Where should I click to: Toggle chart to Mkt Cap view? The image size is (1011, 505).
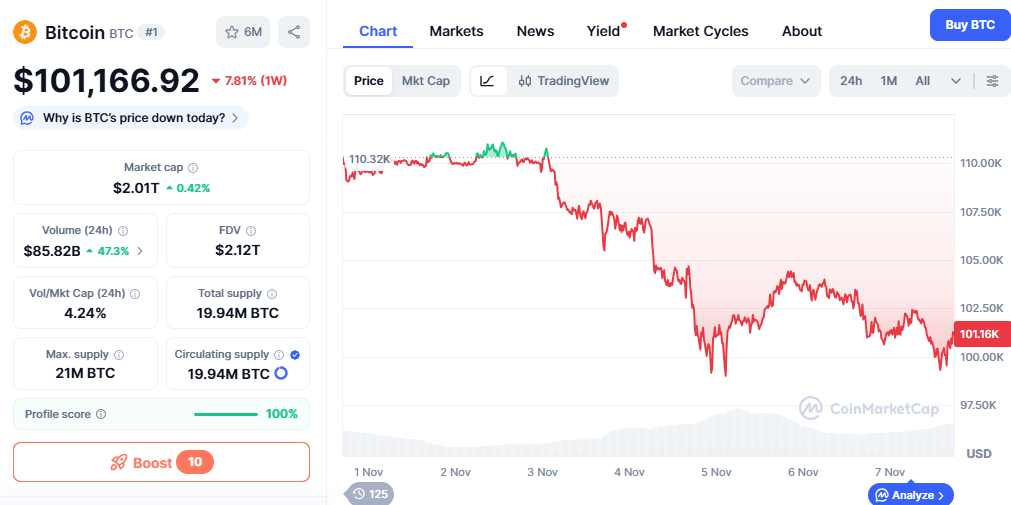tap(426, 81)
